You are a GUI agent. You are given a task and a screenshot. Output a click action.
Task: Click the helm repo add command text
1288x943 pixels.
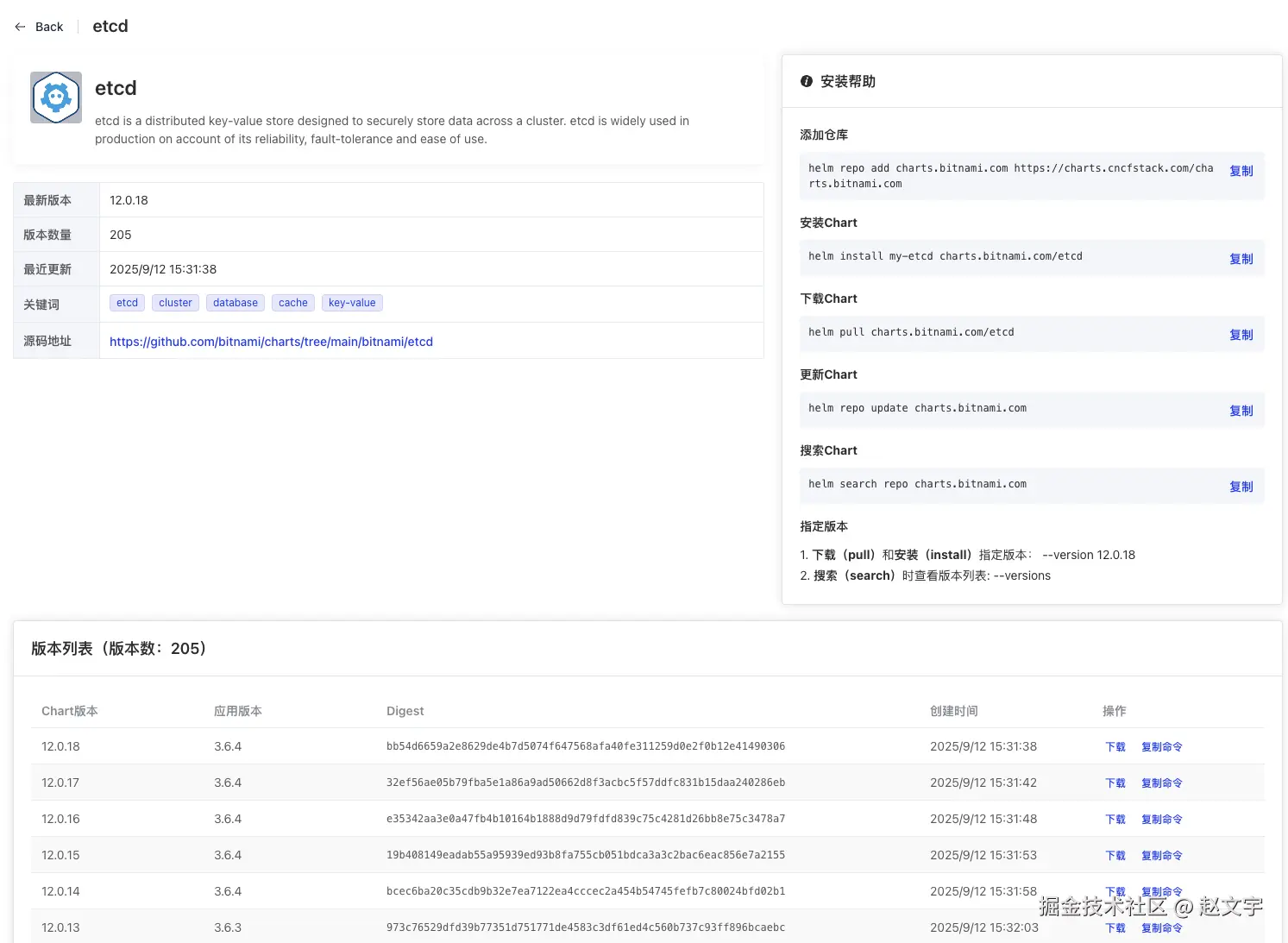1011,176
